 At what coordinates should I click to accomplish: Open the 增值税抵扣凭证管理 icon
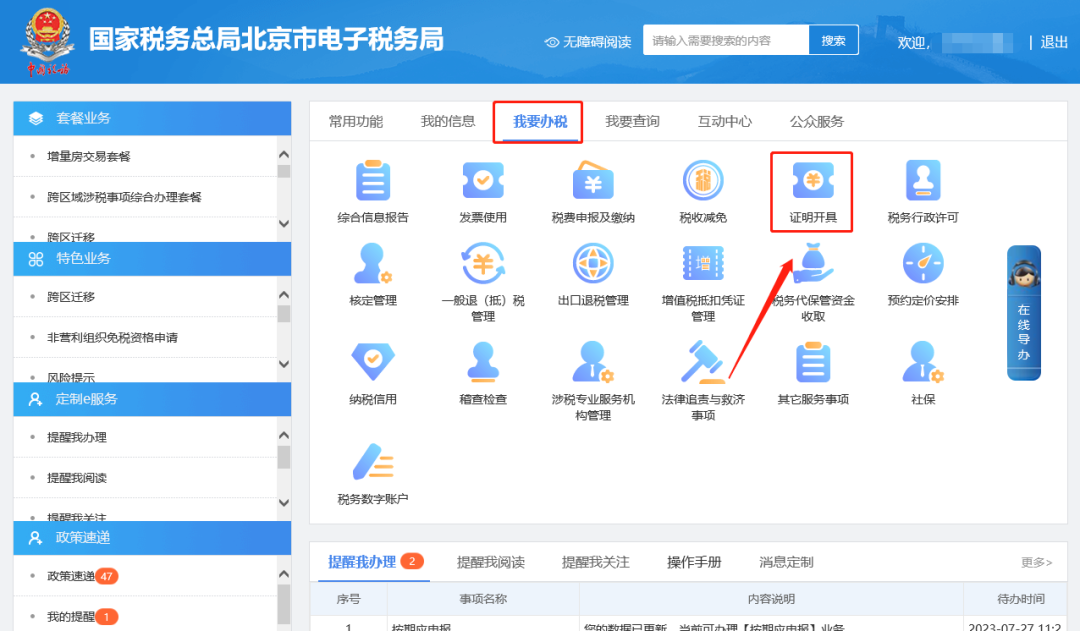(703, 264)
